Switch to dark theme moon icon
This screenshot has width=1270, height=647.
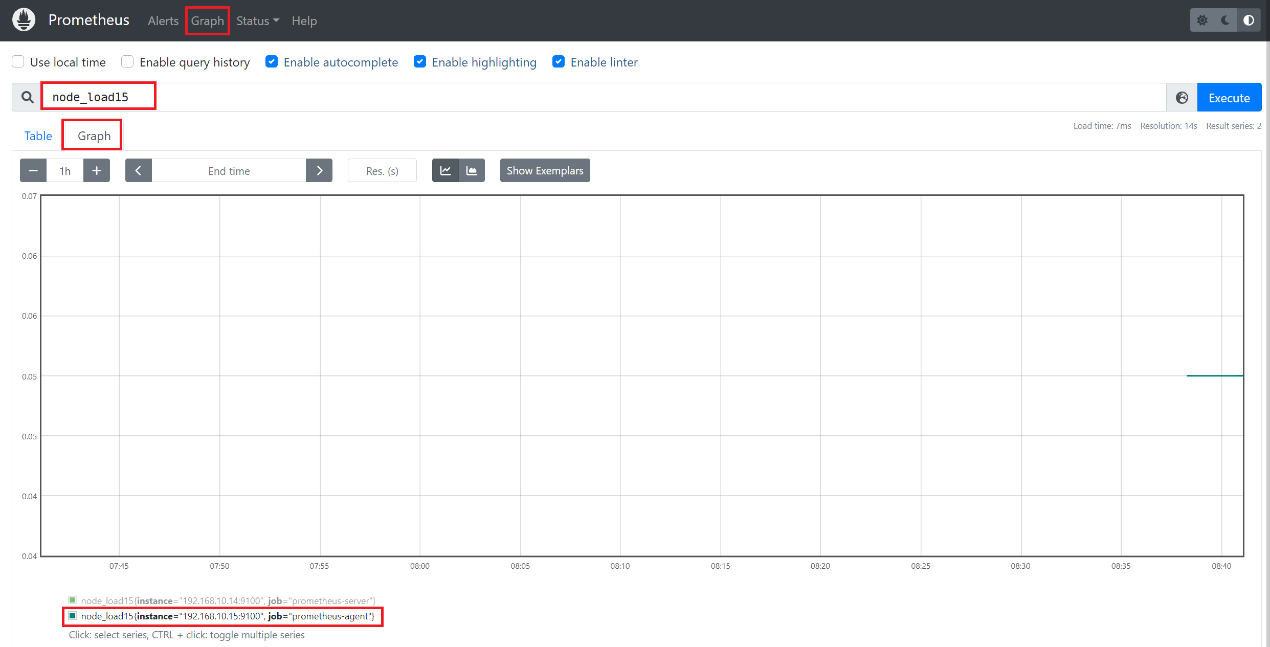click(1225, 20)
